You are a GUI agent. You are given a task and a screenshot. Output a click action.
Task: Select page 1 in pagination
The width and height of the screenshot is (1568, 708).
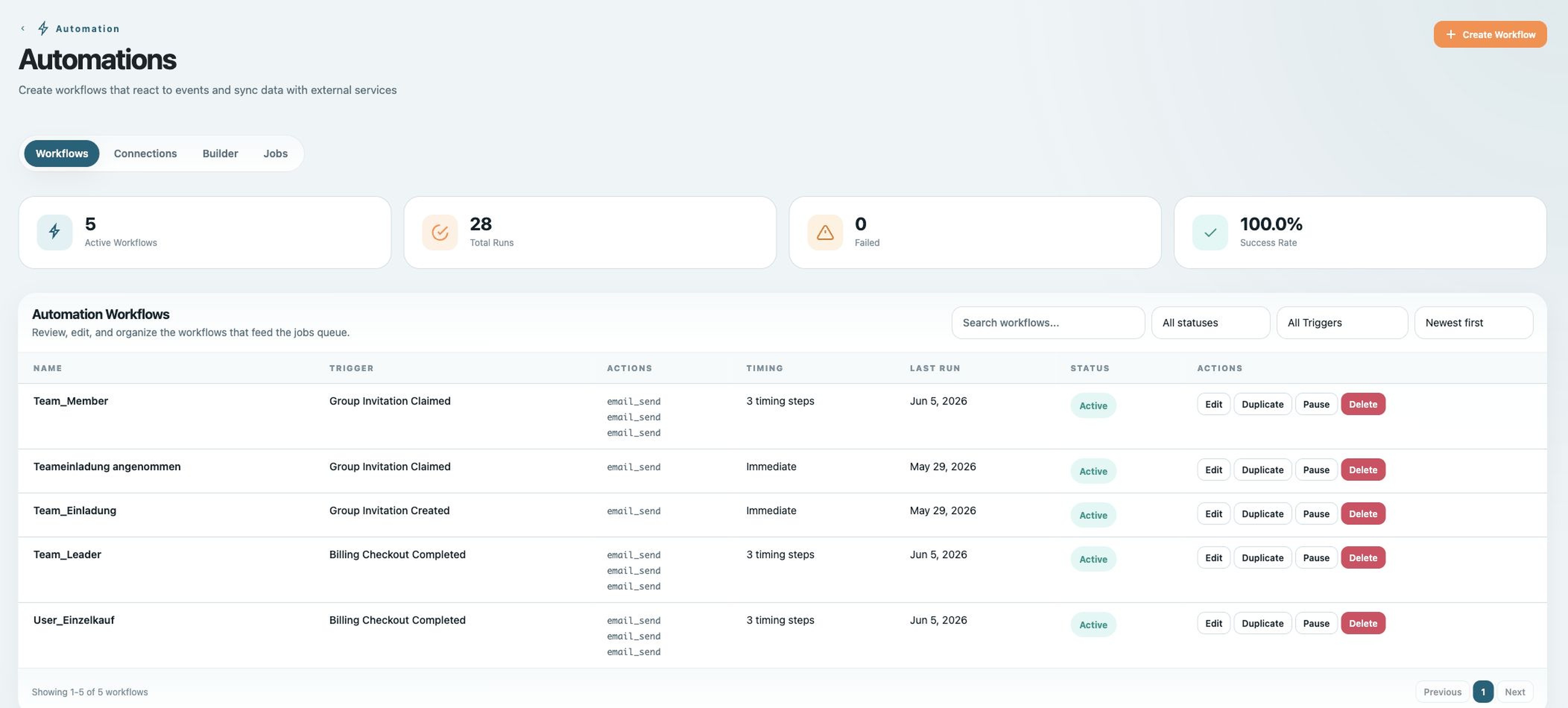click(1483, 692)
